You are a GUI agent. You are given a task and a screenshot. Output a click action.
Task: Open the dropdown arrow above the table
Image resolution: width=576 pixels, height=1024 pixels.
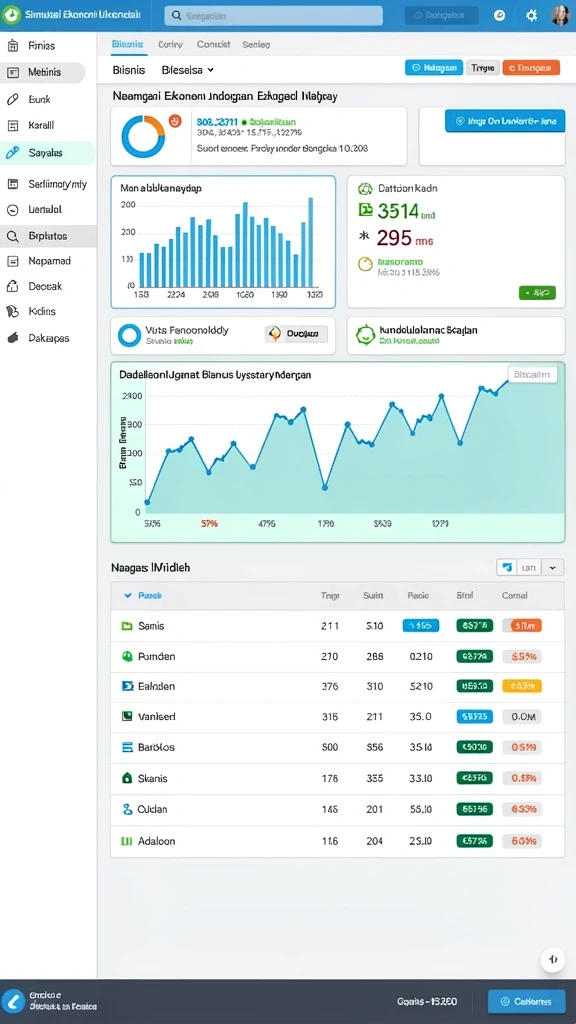click(553, 568)
